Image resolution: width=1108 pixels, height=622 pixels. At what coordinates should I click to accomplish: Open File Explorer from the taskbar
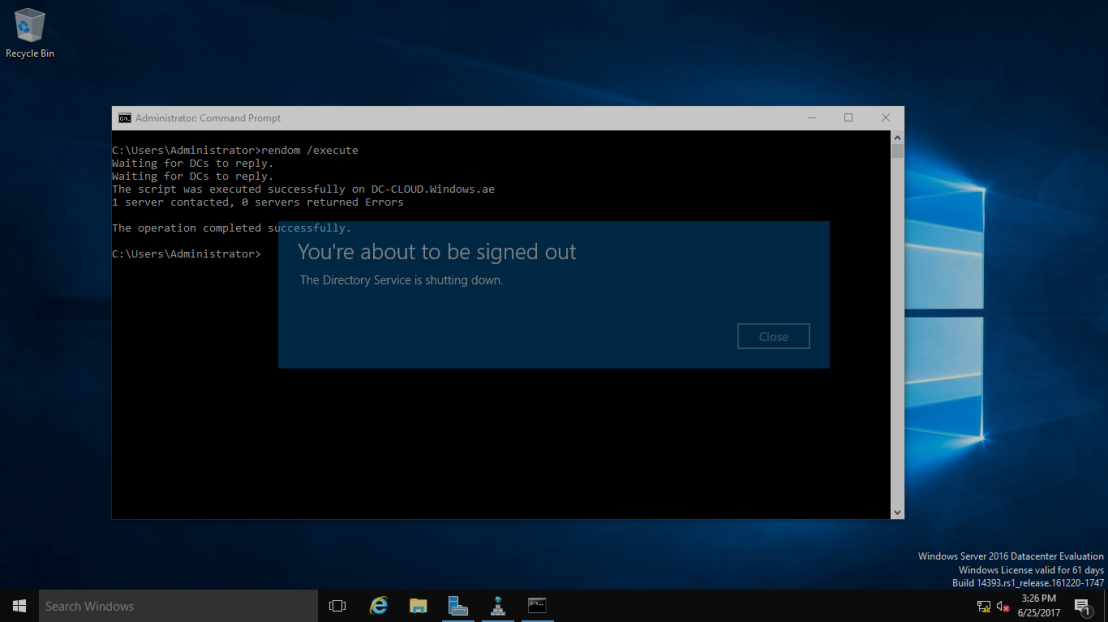coord(418,606)
